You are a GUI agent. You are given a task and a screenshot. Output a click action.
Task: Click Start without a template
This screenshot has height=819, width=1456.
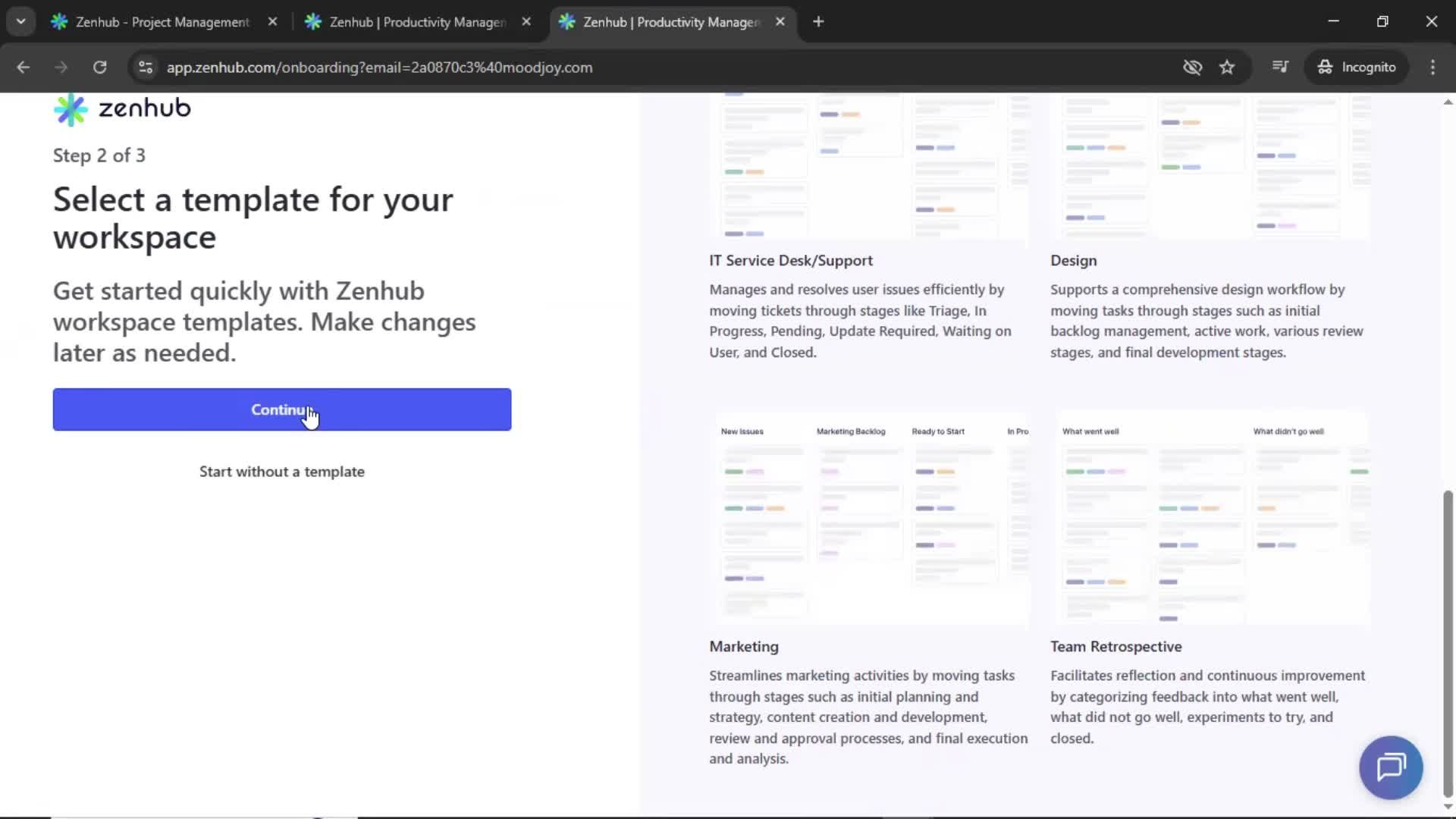coord(281,471)
